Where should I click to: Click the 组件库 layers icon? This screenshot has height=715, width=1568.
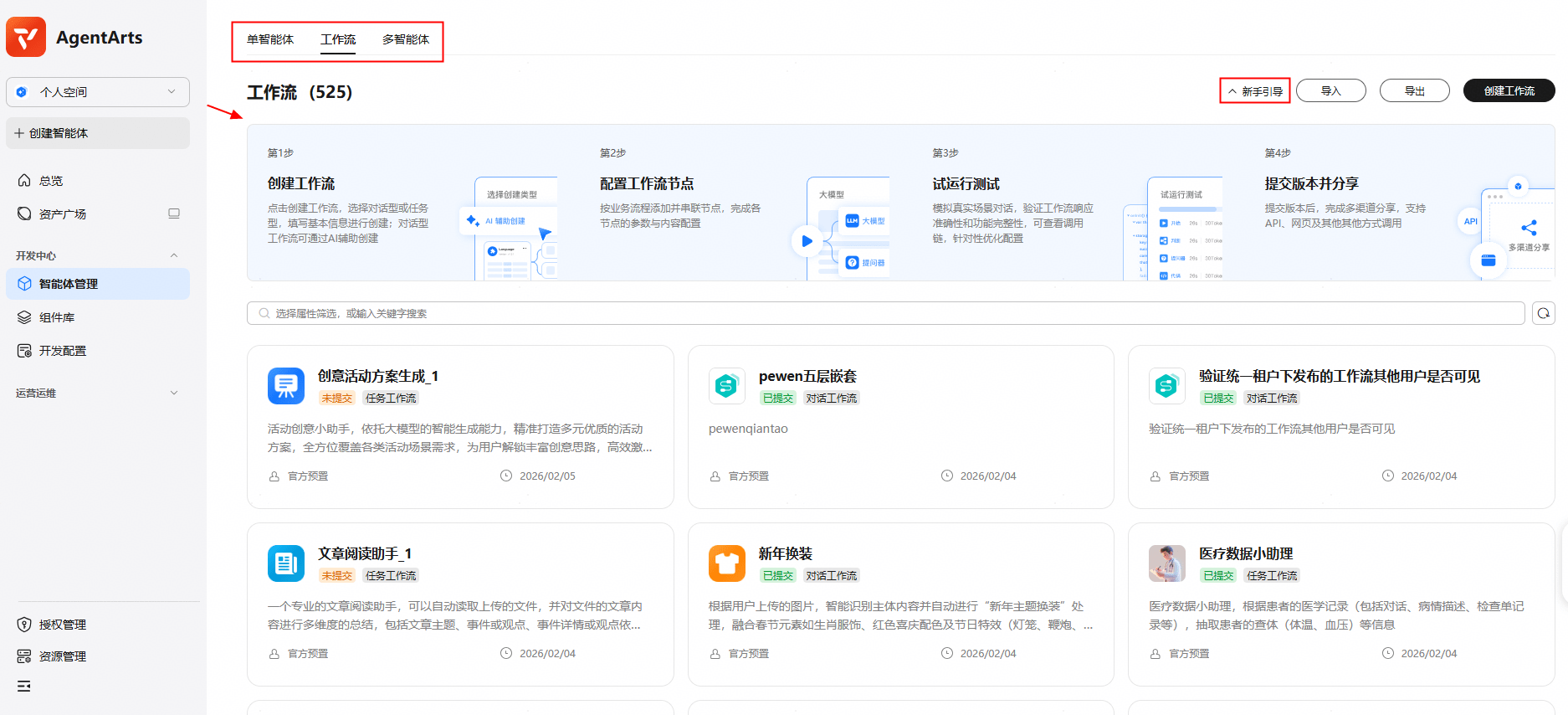coord(24,317)
